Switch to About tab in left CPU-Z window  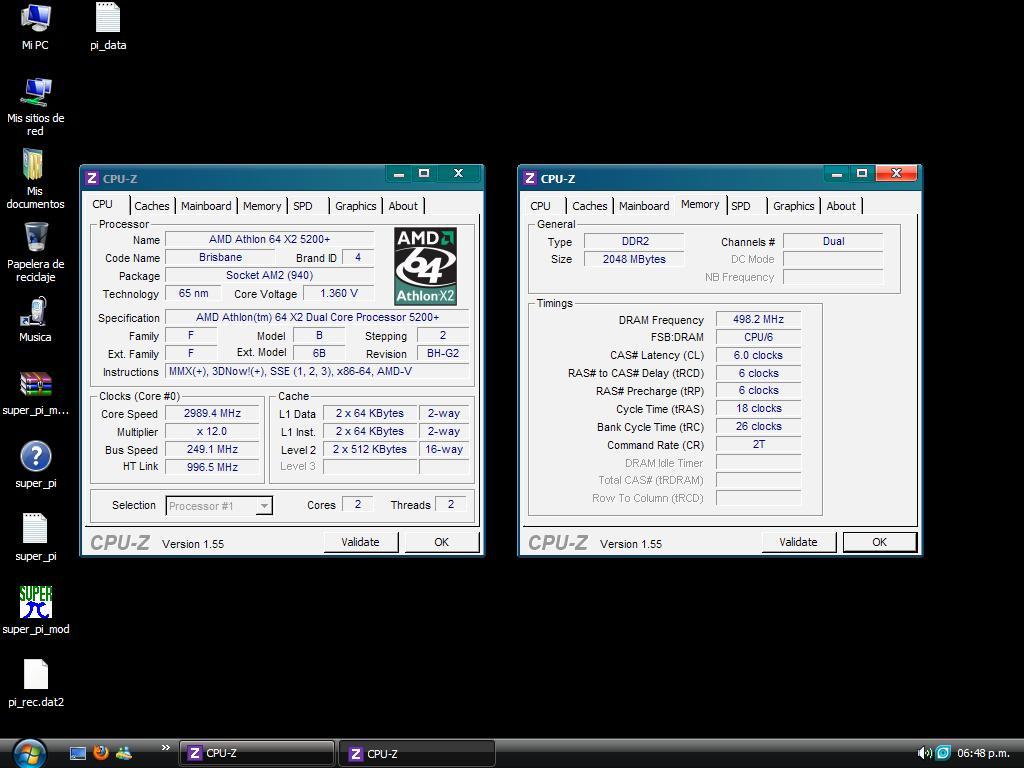[403, 206]
